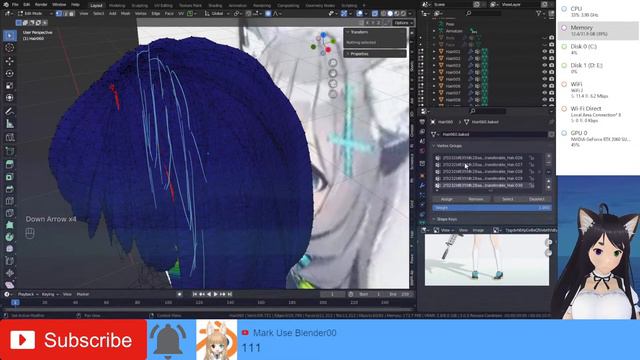Click the pan view hand gizmo
The height and width of the screenshot is (360, 640).
[x=333, y=73]
